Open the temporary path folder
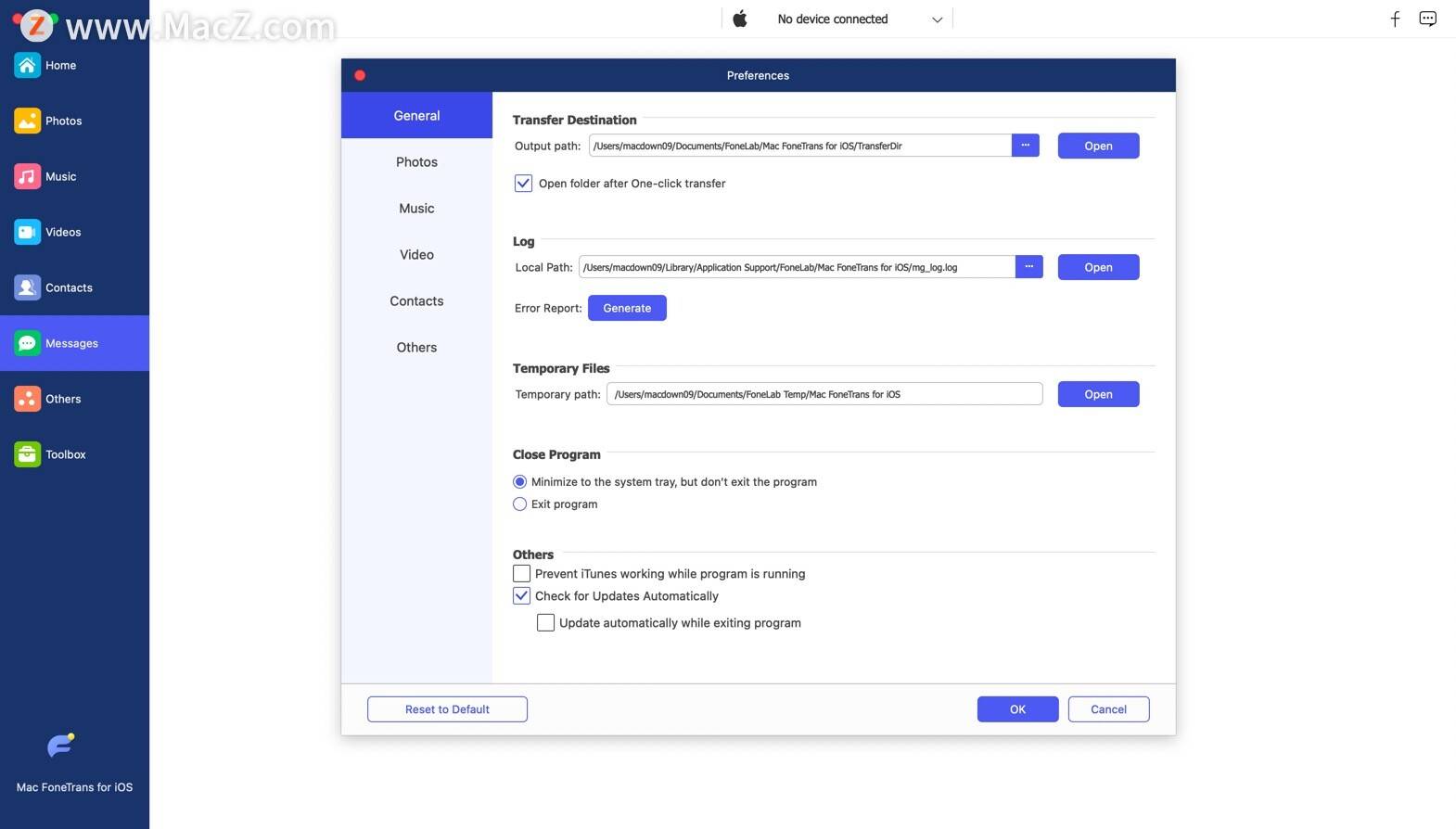This screenshot has height=829, width=1456. pyautogui.click(x=1098, y=394)
